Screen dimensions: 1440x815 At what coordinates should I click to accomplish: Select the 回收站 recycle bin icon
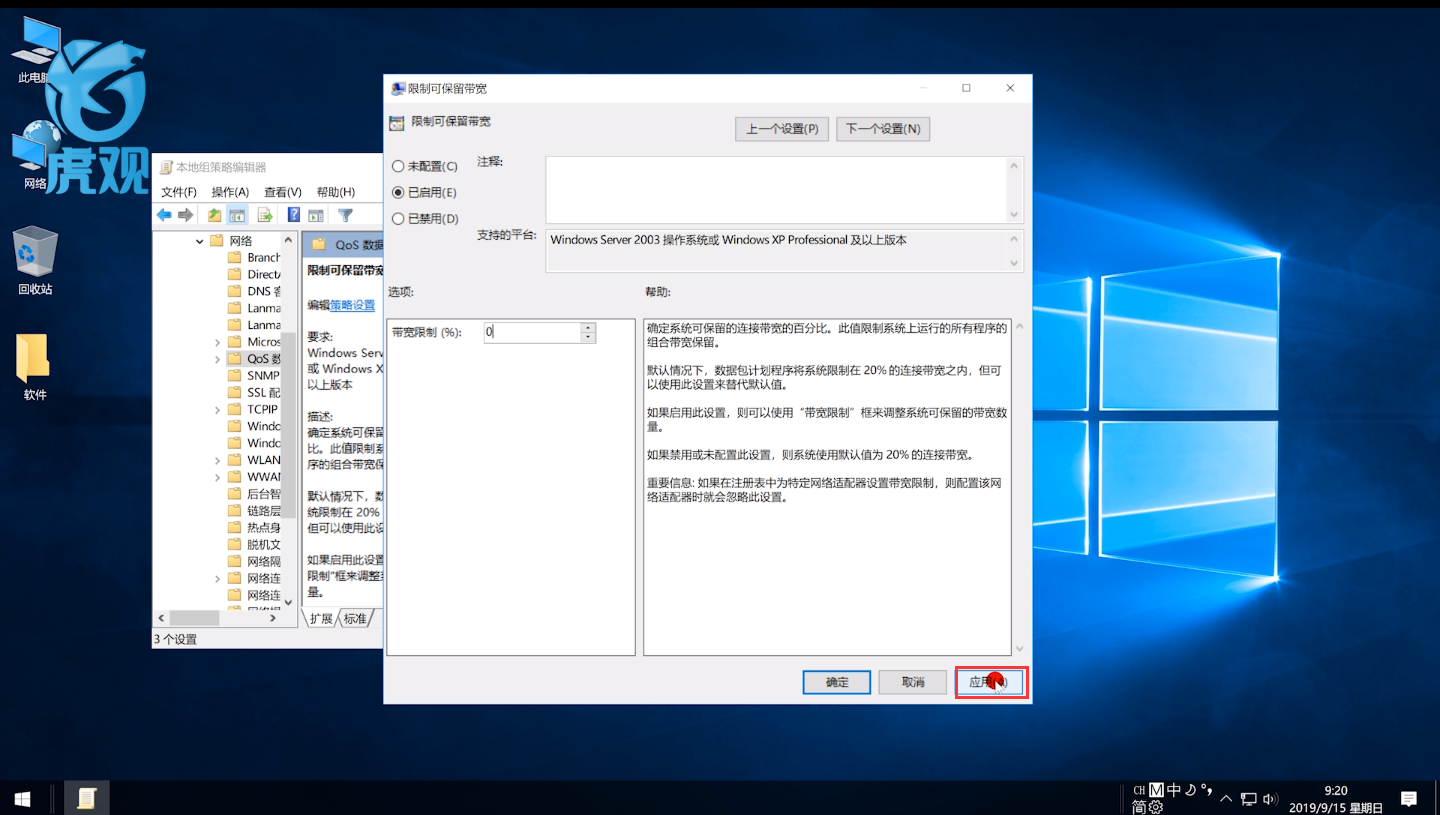[35, 262]
